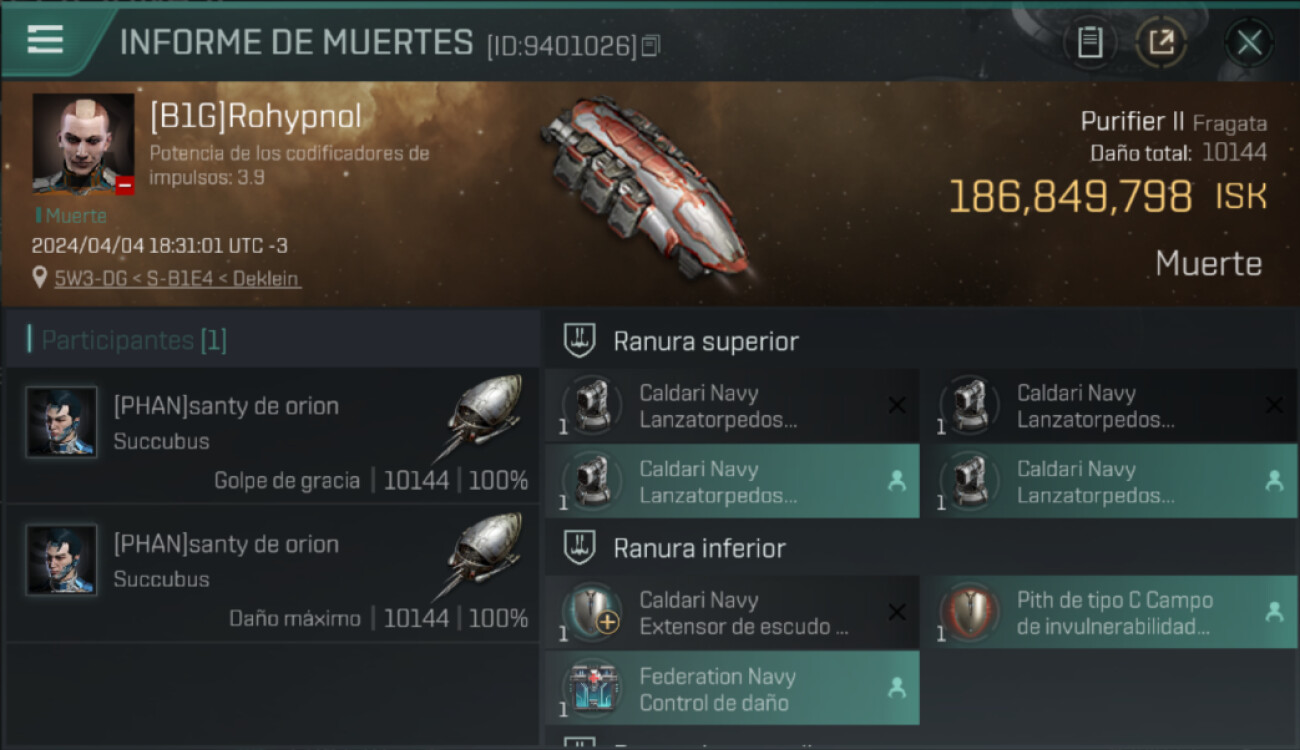Close the Informe de Muertes window

click(1249, 43)
